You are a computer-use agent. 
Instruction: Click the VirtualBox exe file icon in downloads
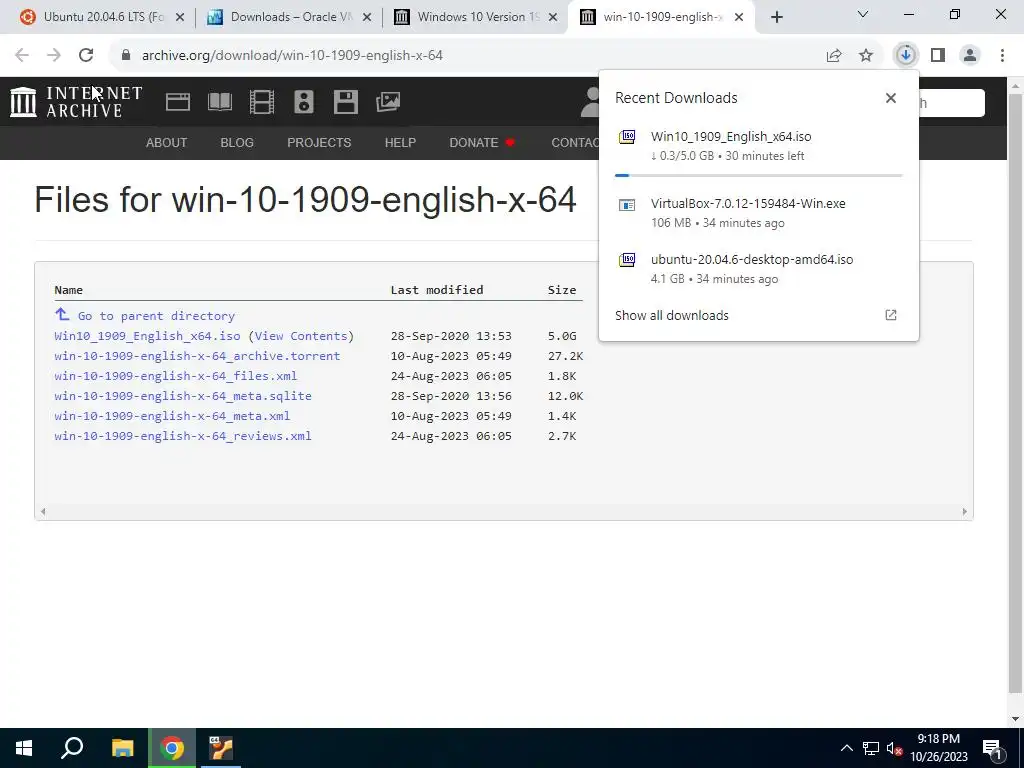(627, 205)
